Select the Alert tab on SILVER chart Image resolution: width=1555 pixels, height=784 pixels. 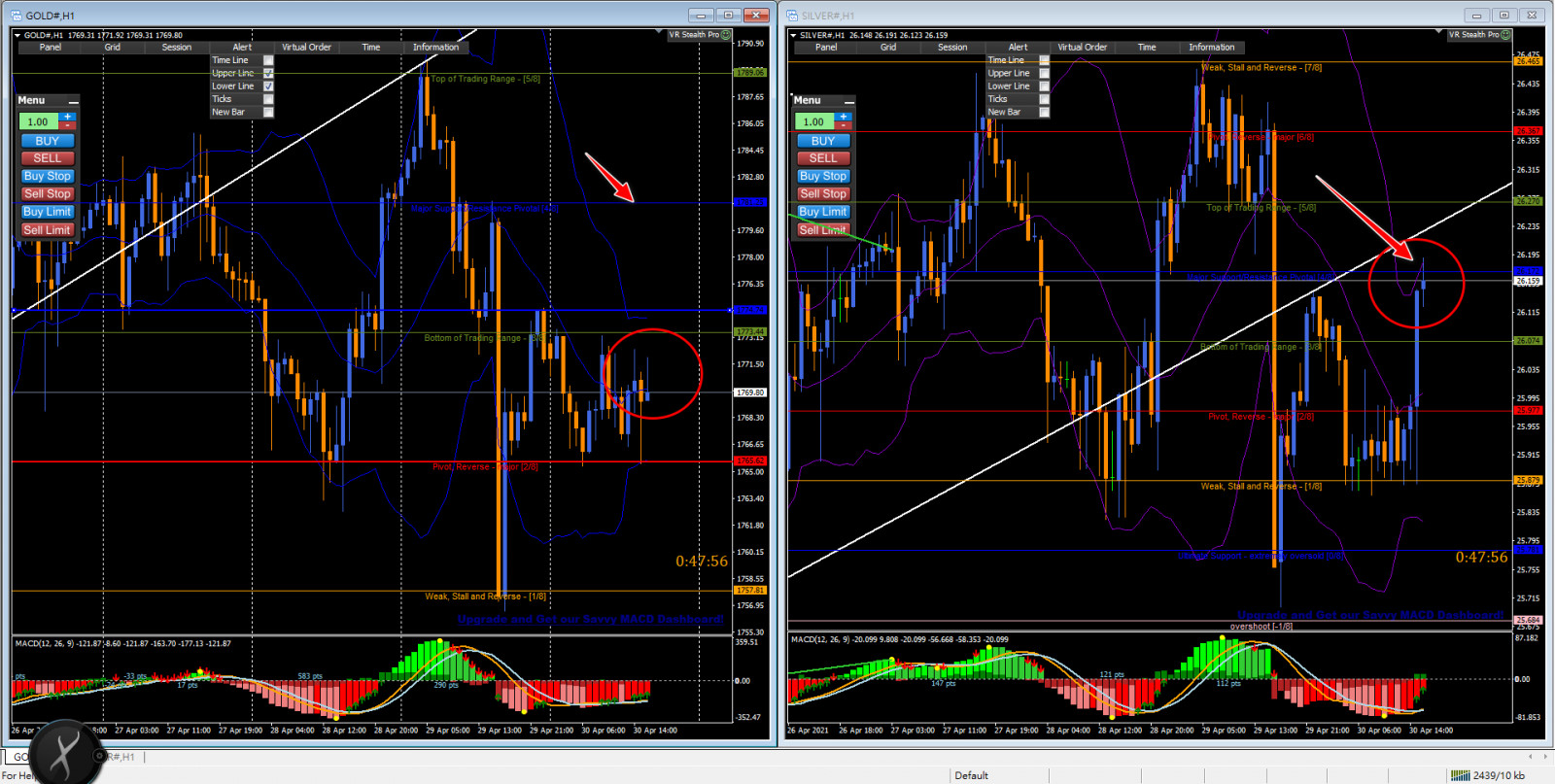click(1018, 47)
